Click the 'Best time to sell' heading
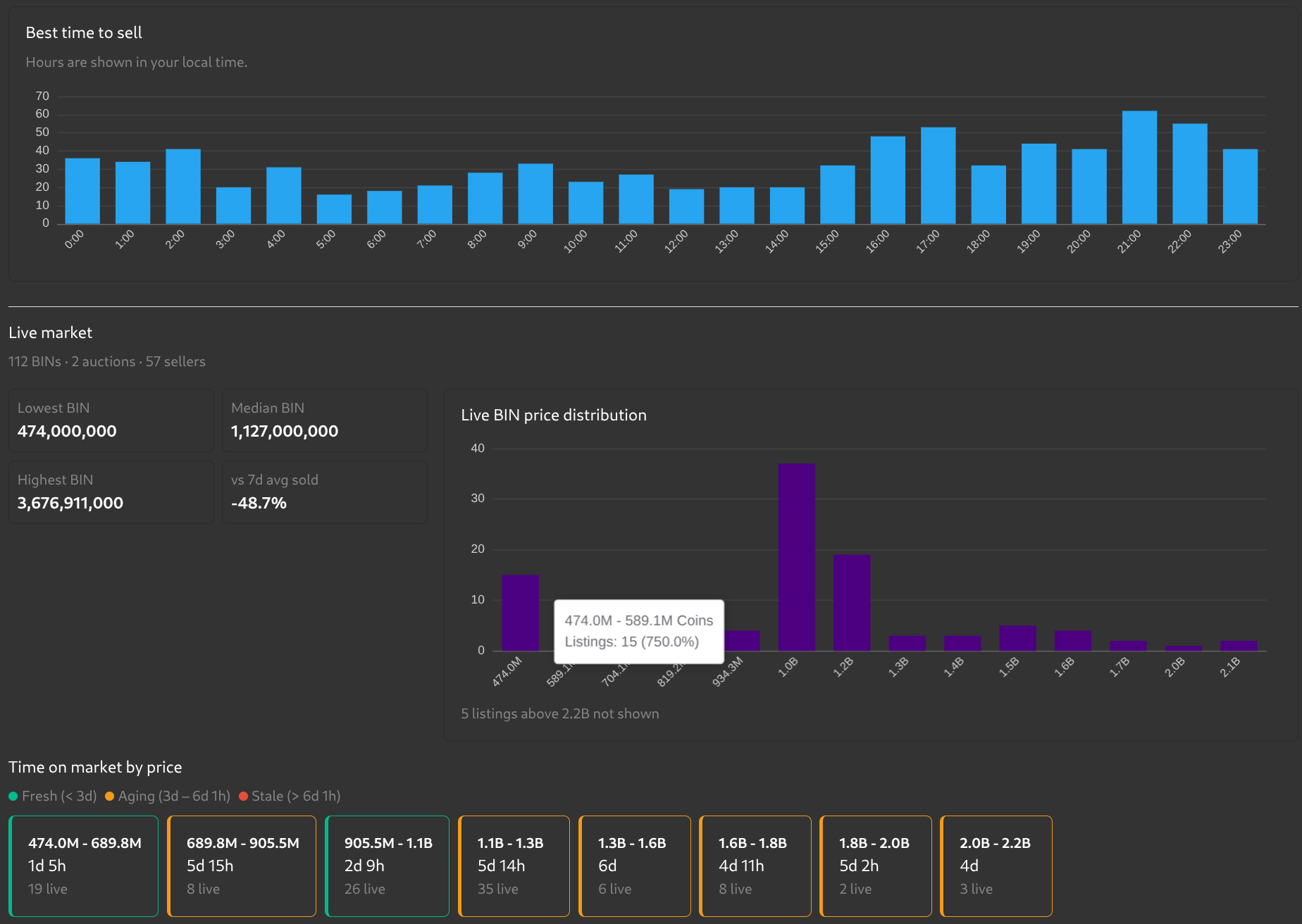Screen dimensions: 1302x924 click(x=84, y=32)
